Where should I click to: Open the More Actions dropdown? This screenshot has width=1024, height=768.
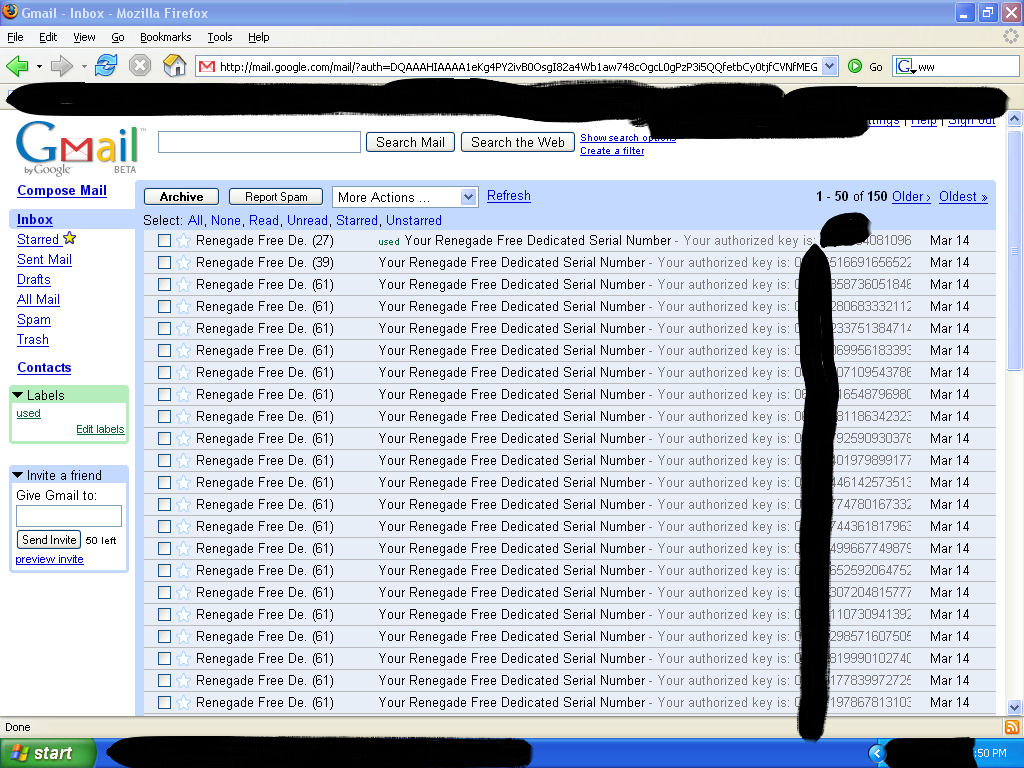pyautogui.click(x=405, y=197)
